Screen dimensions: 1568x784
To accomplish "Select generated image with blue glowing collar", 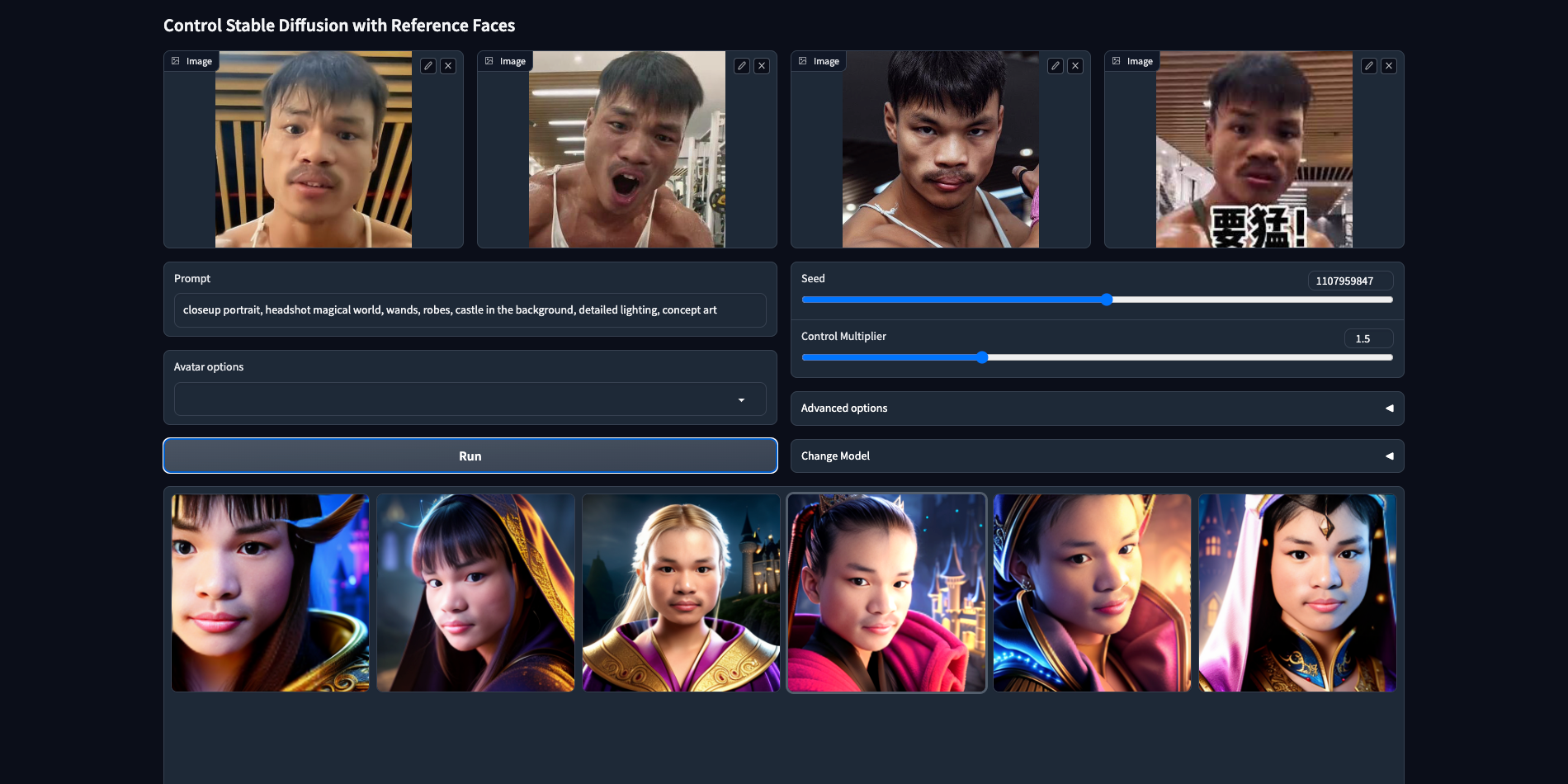I will [x=1093, y=593].
